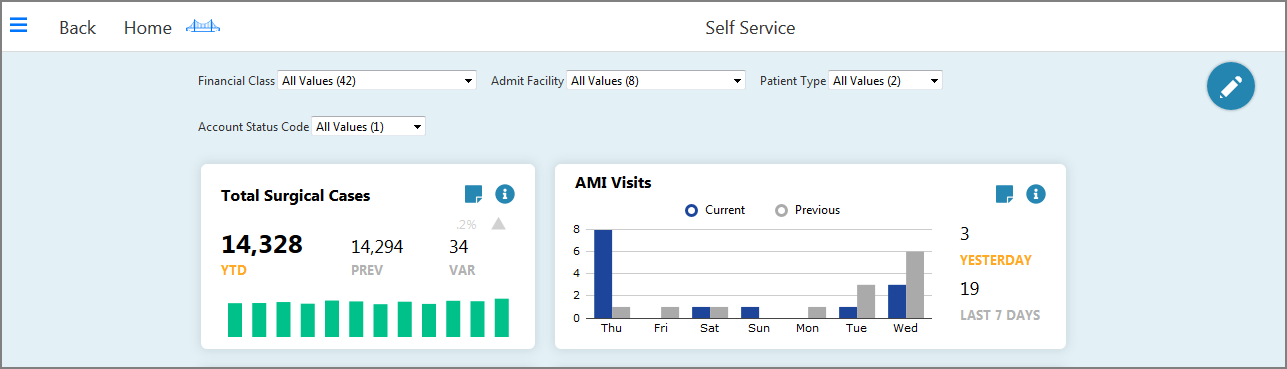Go Back to previous page
Screen dimensions: 1287x369
pos(77,28)
